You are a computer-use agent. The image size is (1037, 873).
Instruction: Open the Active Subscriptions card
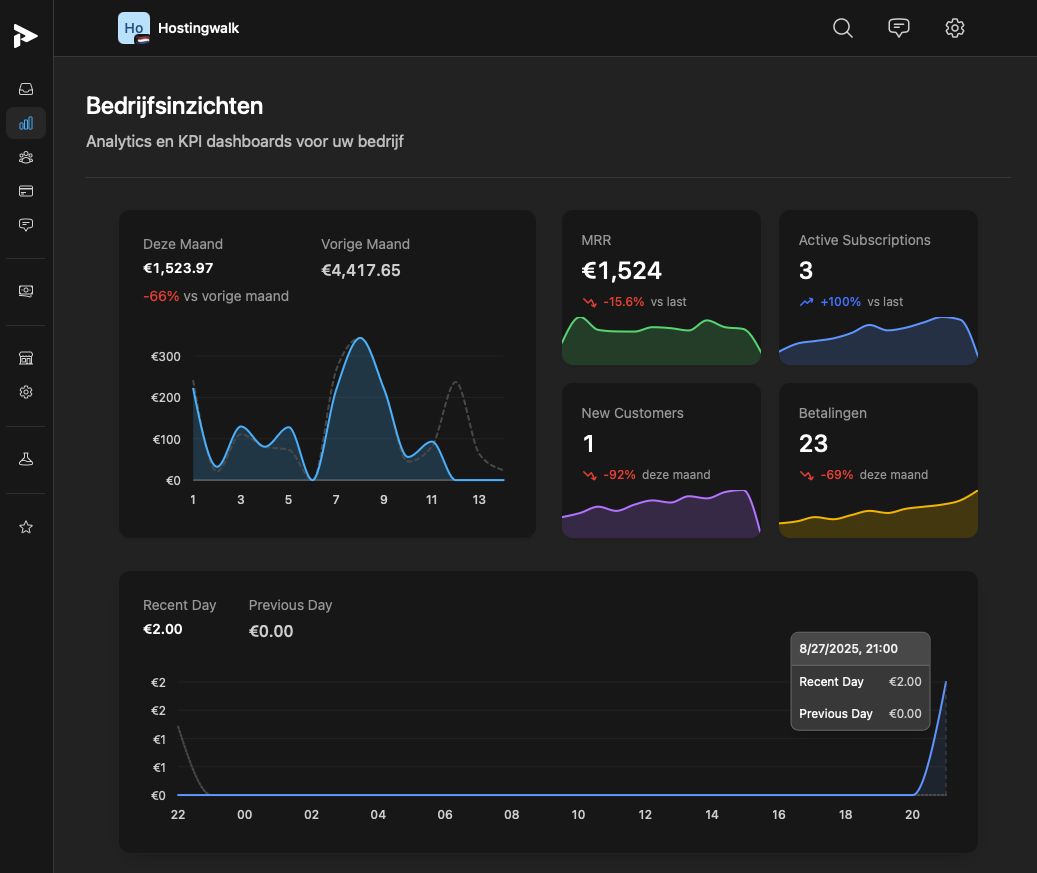(x=878, y=287)
